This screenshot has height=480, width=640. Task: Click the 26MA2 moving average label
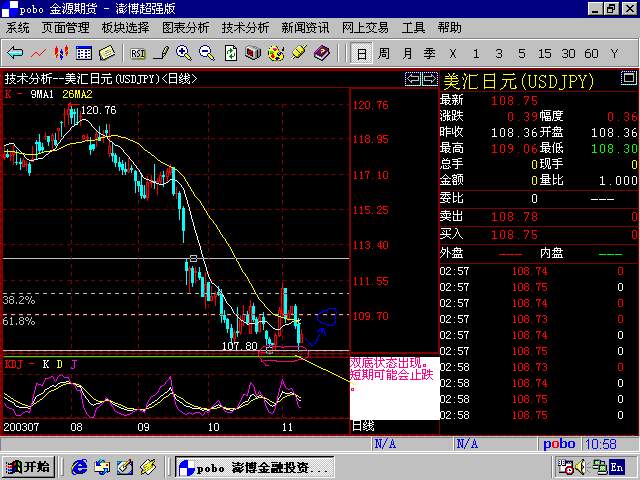click(x=78, y=94)
